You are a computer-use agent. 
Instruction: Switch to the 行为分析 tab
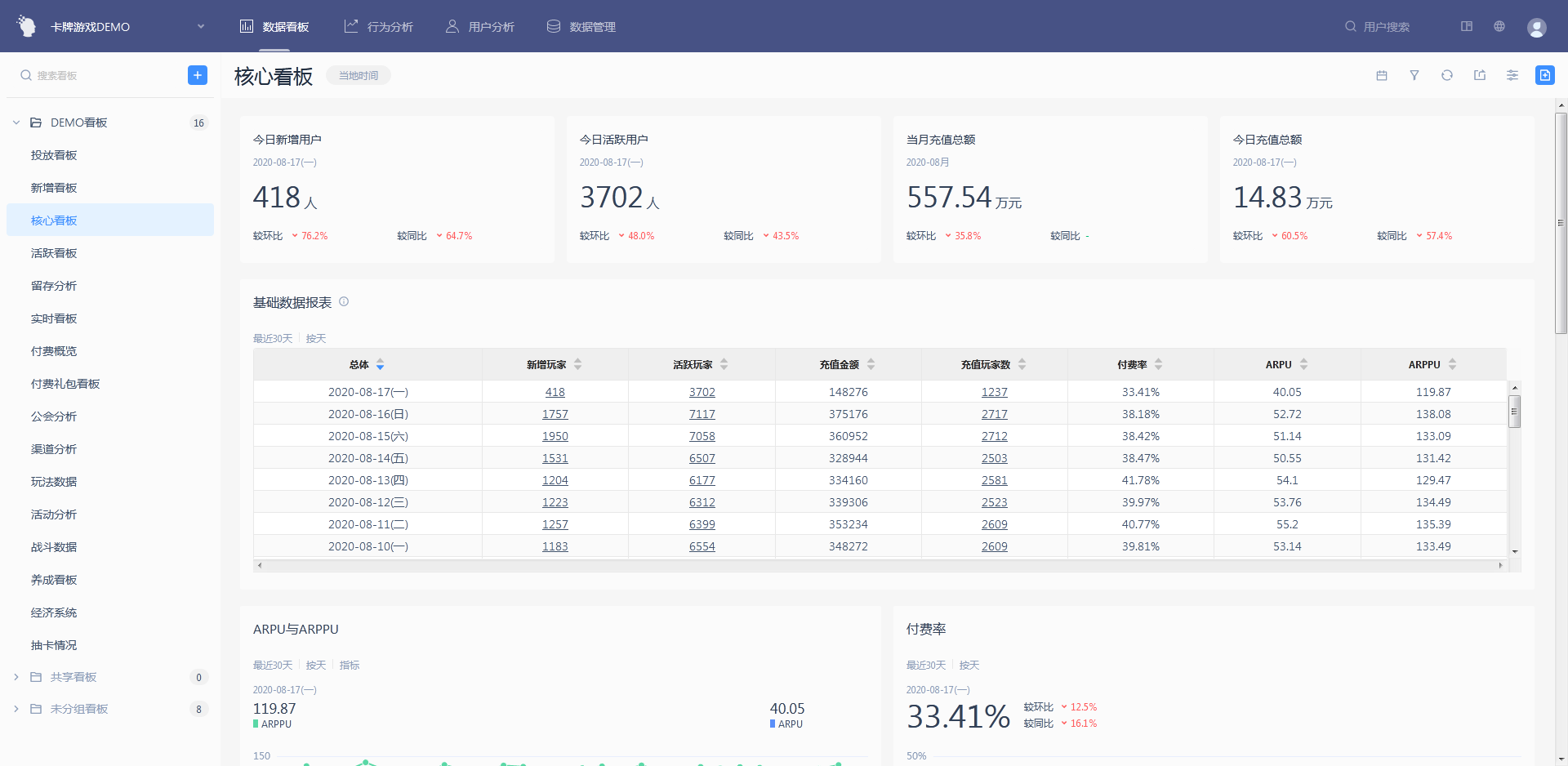tap(379, 27)
